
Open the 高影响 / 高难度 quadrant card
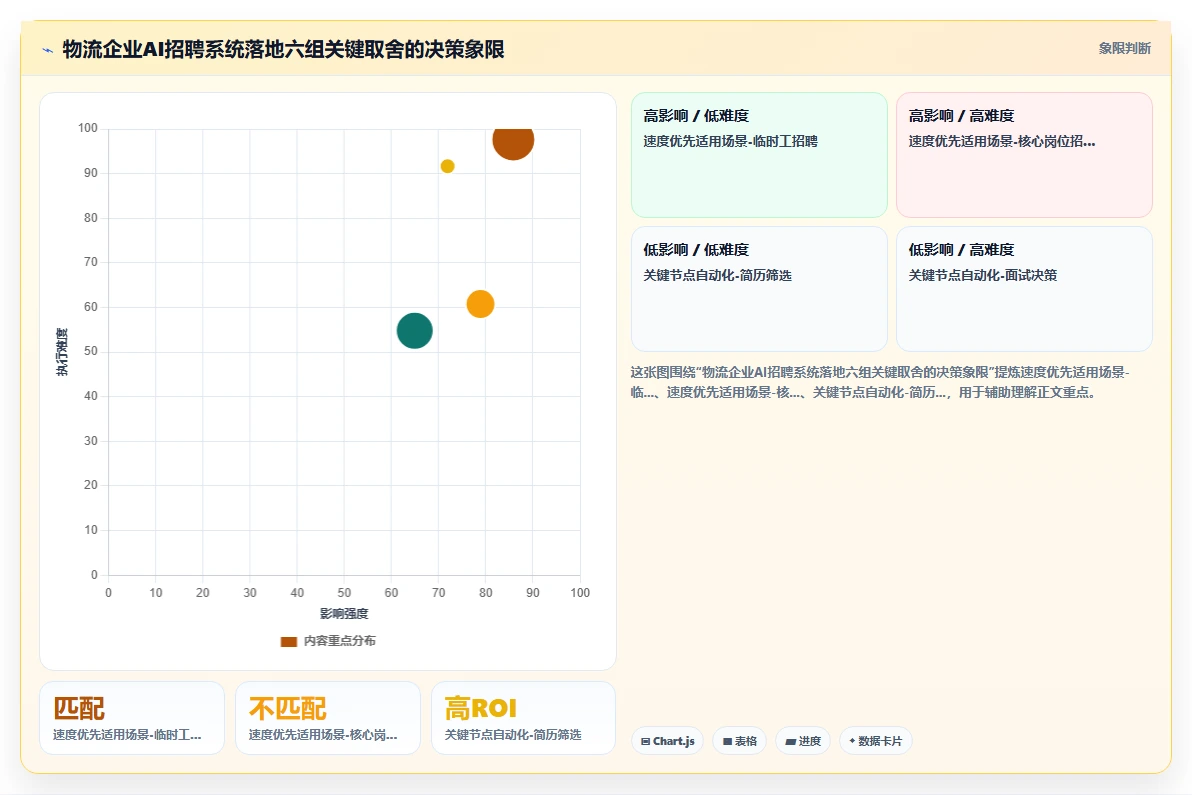pyautogui.click(x=1024, y=155)
